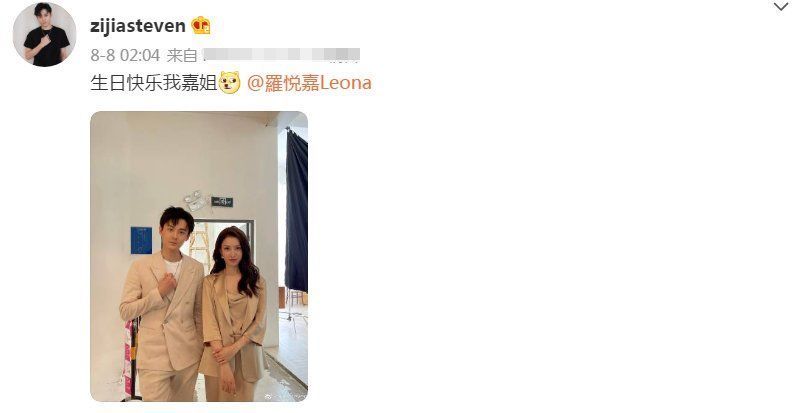
Task: Click the pink banner beside the man
Action: click(129, 358)
